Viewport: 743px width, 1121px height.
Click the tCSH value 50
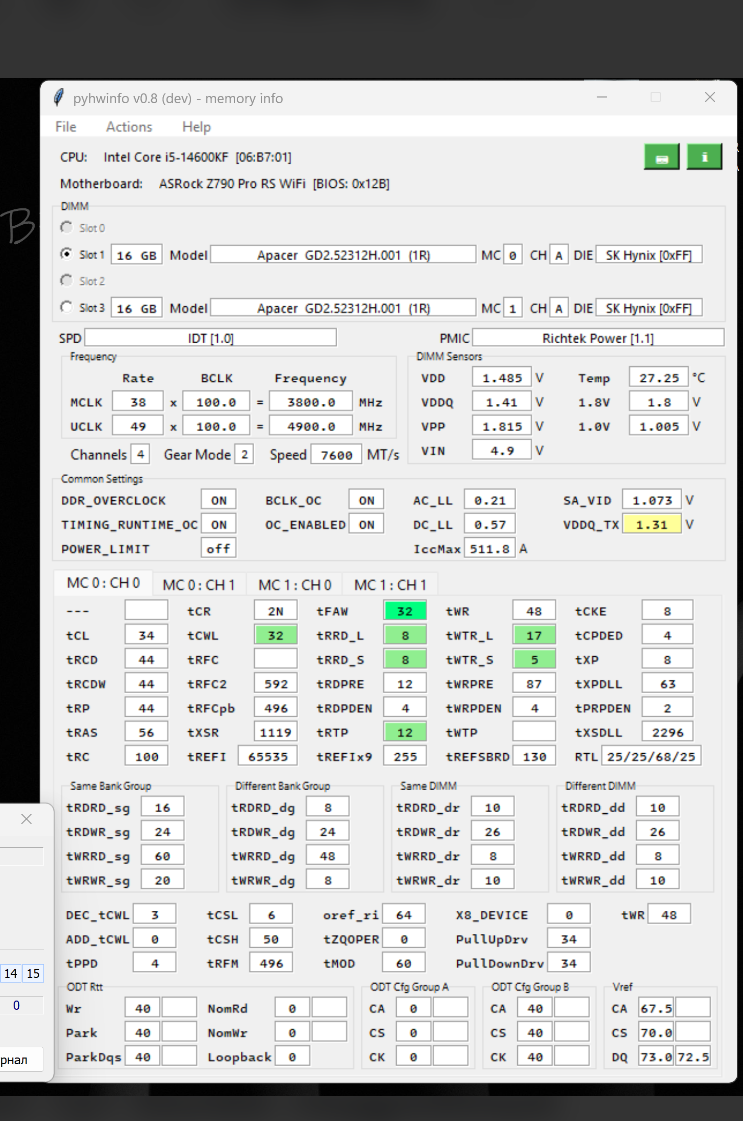tap(271, 939)
